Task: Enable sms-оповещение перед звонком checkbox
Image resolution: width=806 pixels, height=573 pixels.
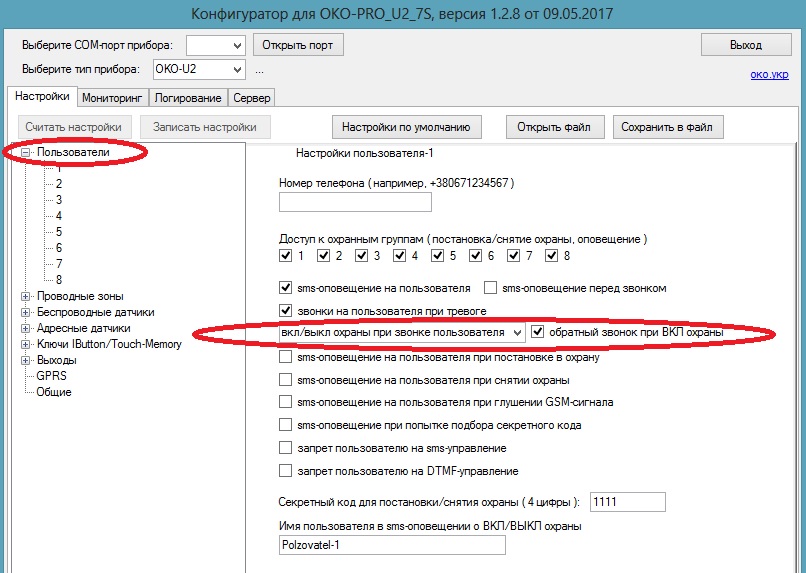Action: tap(491, 288)
